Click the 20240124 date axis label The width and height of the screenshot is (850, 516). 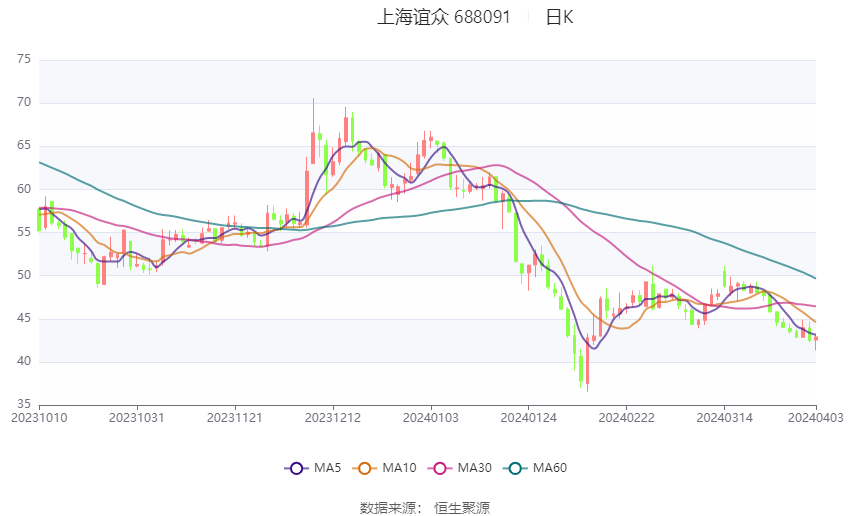pyautogui.click(x=529, y=418)
